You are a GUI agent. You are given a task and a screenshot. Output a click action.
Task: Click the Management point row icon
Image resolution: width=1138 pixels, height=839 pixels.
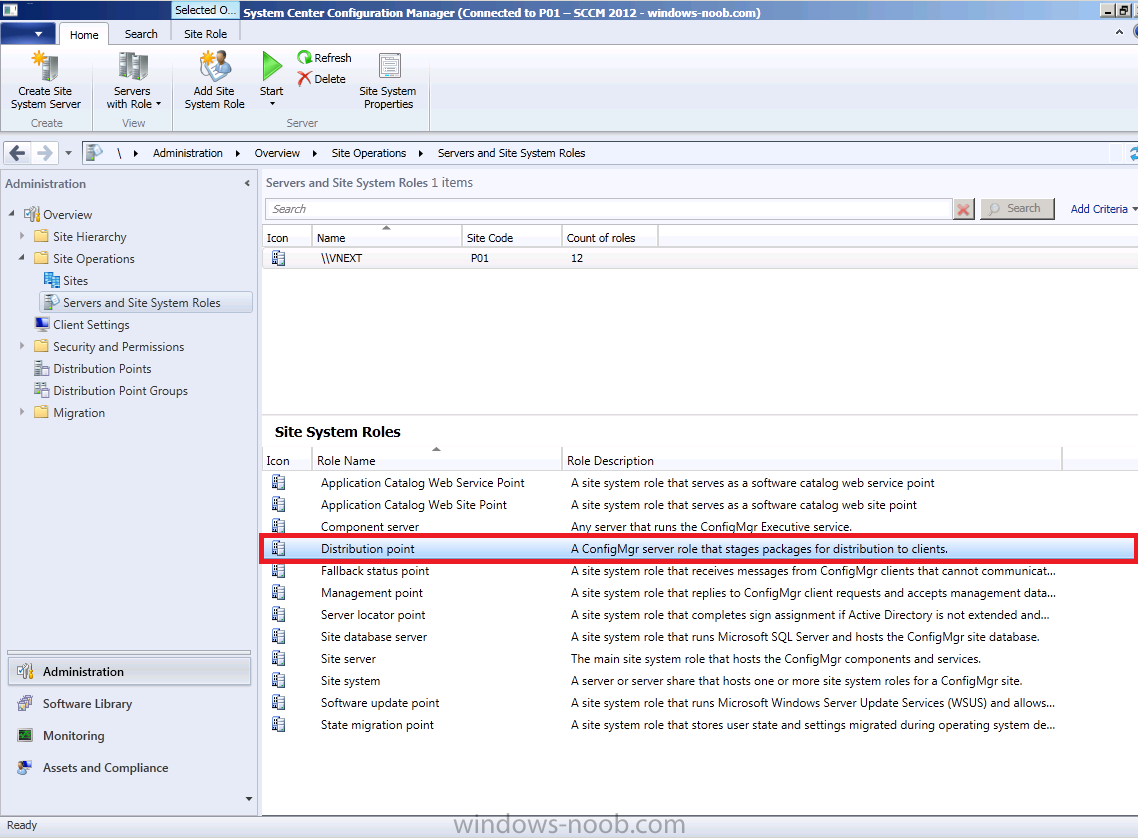click(x=279, y=592)
